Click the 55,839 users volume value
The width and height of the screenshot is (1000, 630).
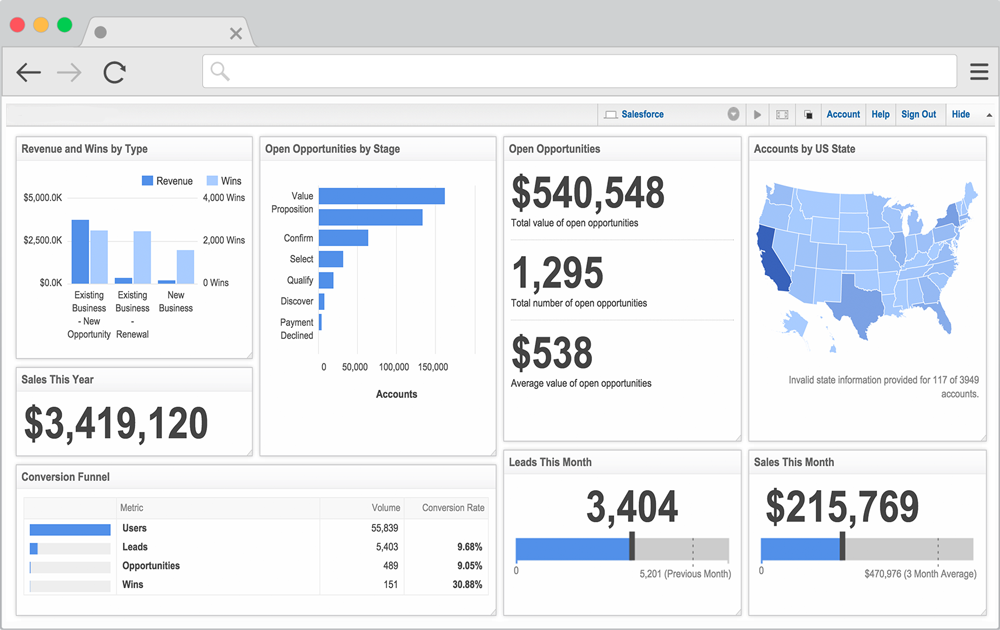tap(385, 528)
